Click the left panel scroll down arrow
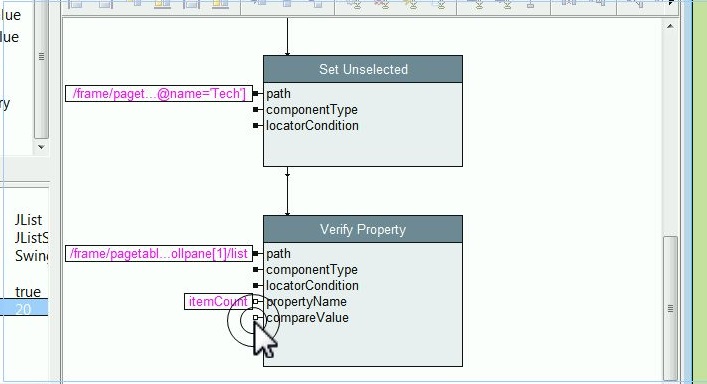This screenshot has width=707, height=384. point(41,147)
